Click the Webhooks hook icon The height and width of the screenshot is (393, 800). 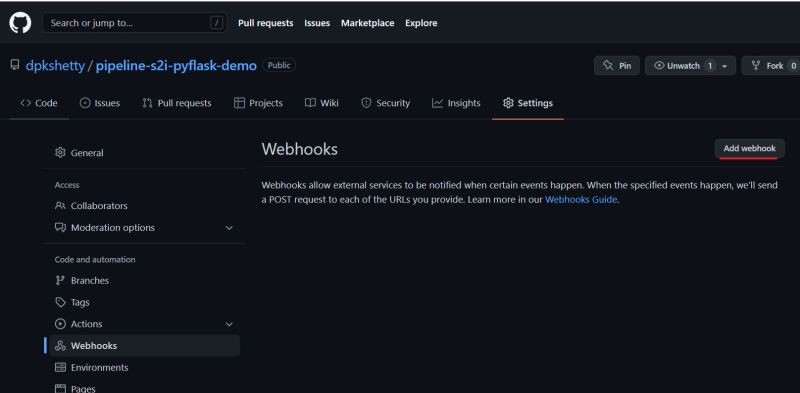pos(60,346)
